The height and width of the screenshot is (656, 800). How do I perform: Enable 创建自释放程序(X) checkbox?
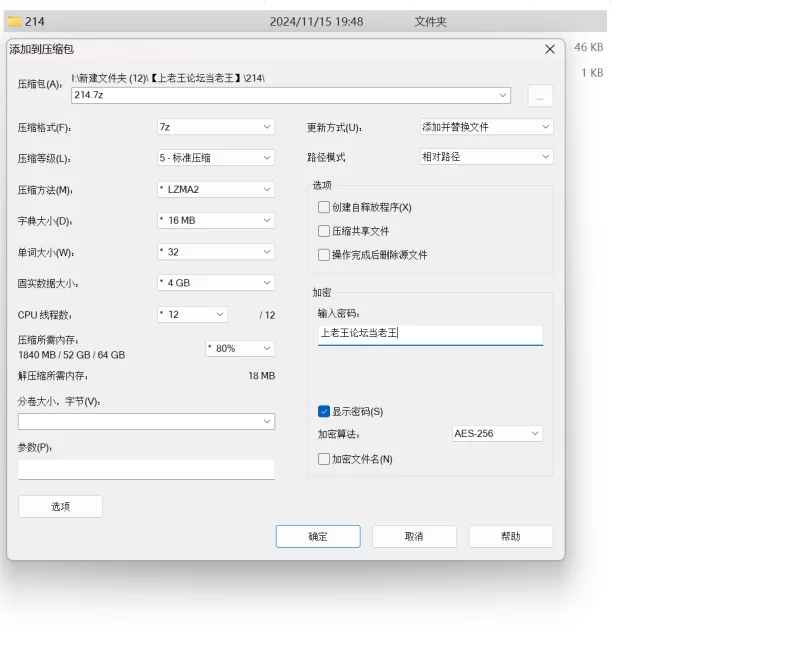coord(323,207)
